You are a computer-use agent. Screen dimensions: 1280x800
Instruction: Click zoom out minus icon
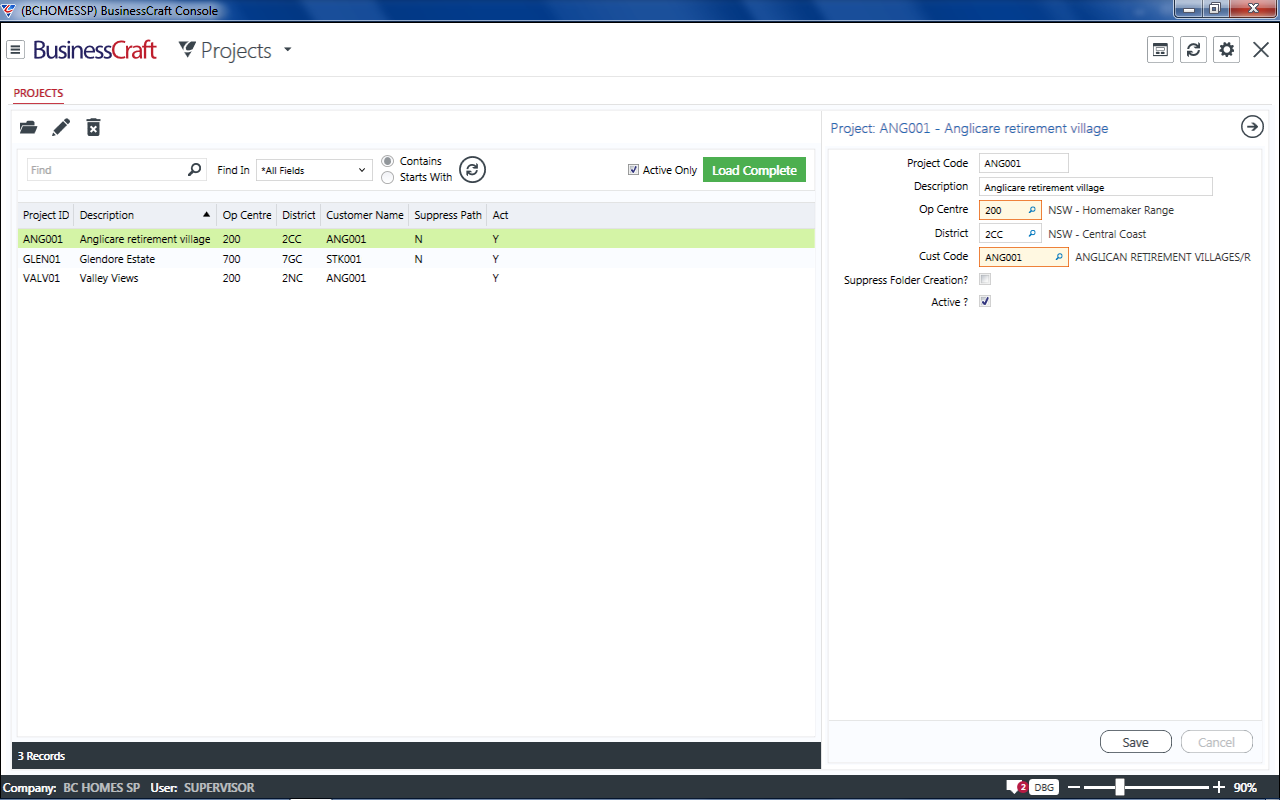(x=1074, y=787)
